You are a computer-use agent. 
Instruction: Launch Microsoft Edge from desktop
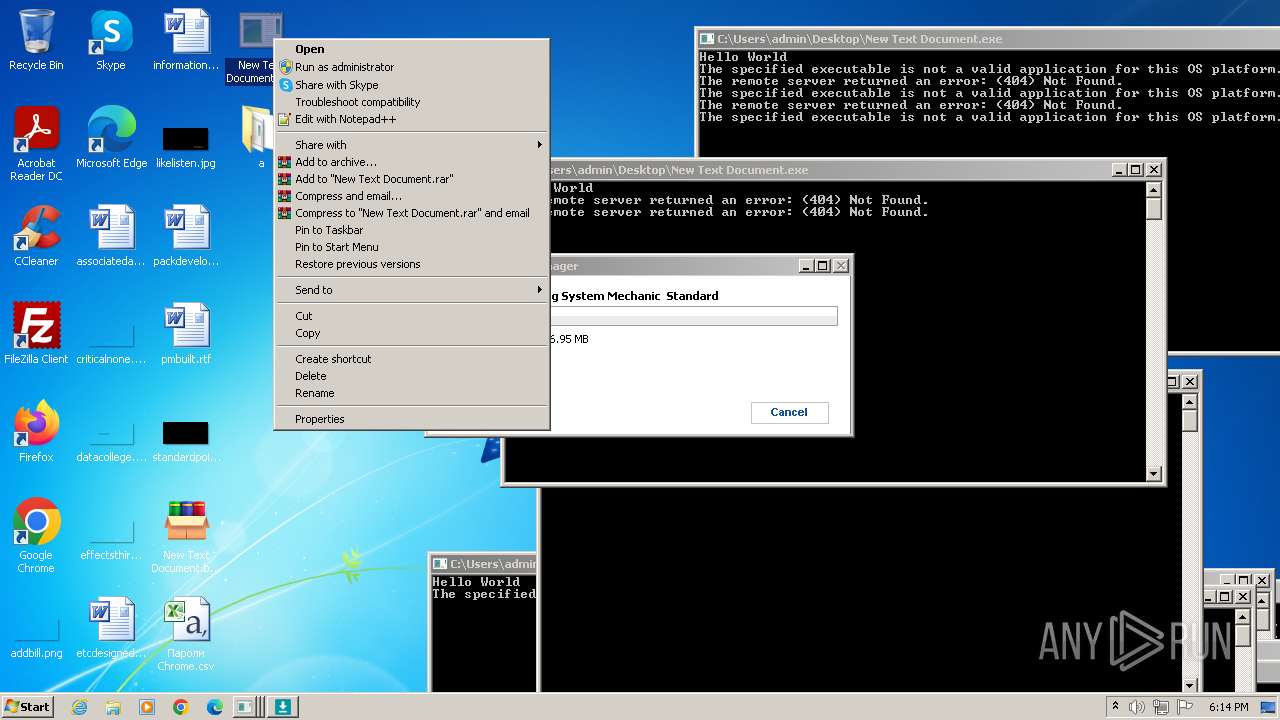tap(111, 139)
